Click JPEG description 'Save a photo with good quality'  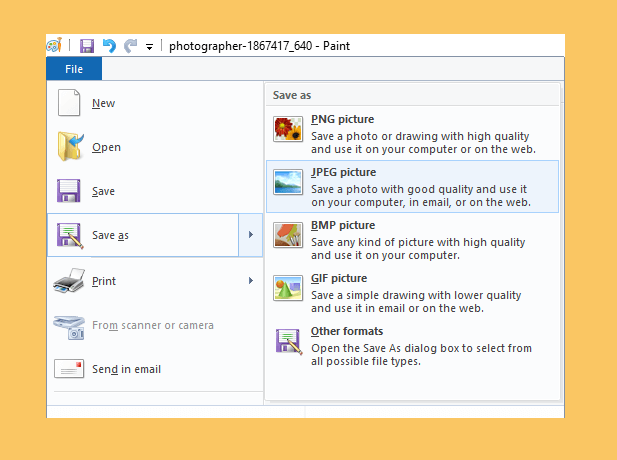tap(421, 196)
